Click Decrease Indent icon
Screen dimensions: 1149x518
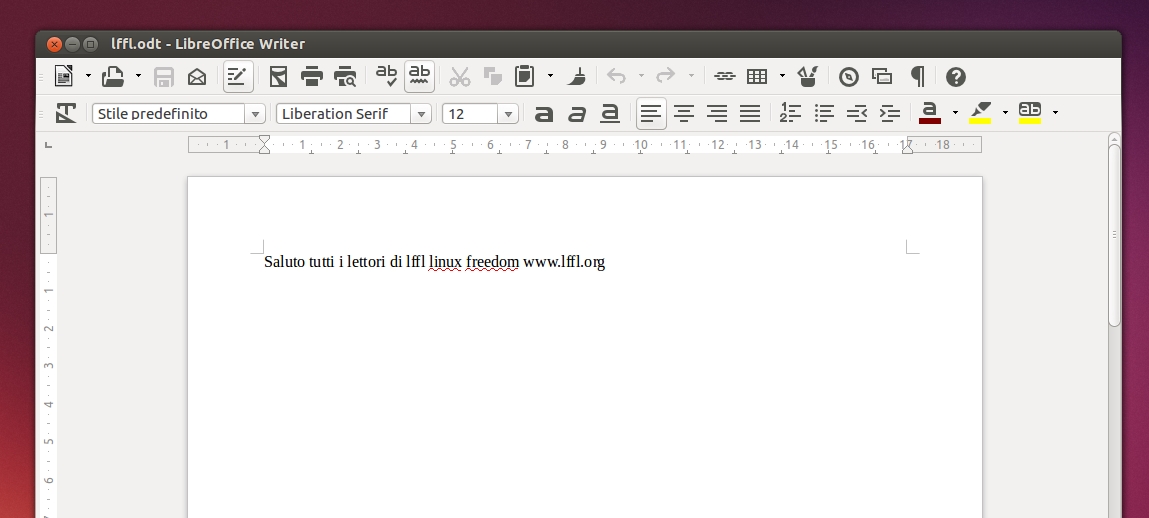coord(857,114)
